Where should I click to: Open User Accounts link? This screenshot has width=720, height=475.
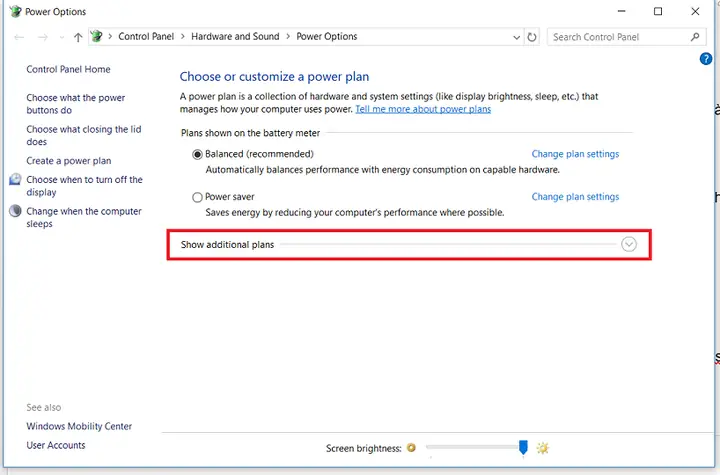(56, 445)
